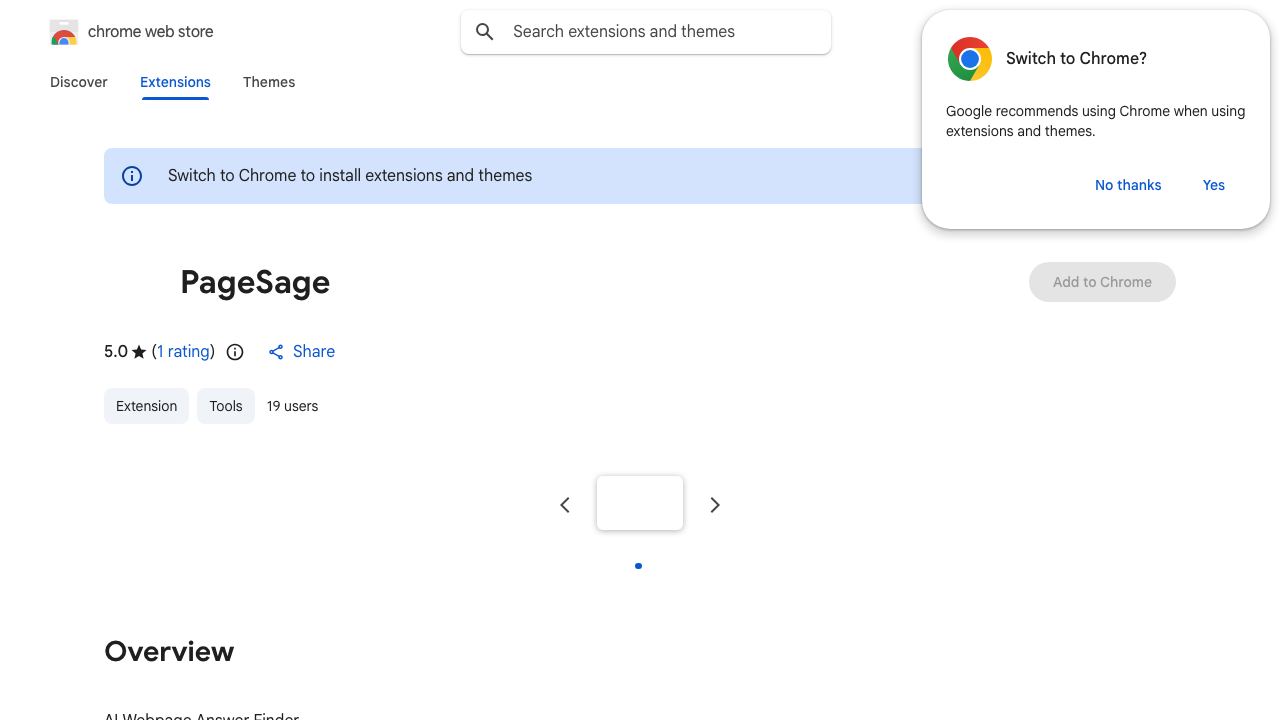Click the star rating icon

point(139,352)
